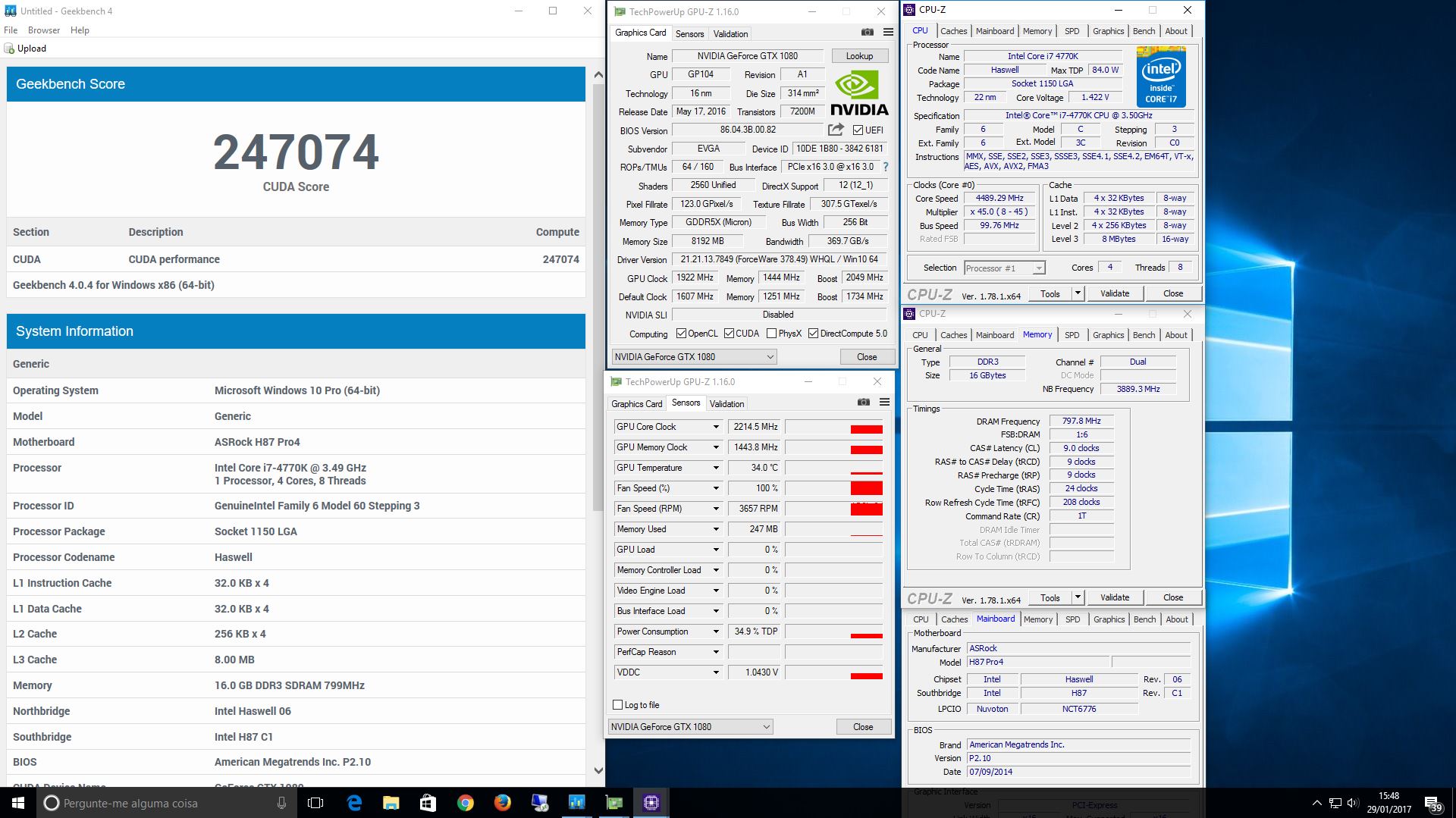This screenshot has height=818, width=1456.
Task: Toggle the PhysX checkbox
Action: click(x=771, y=334)
